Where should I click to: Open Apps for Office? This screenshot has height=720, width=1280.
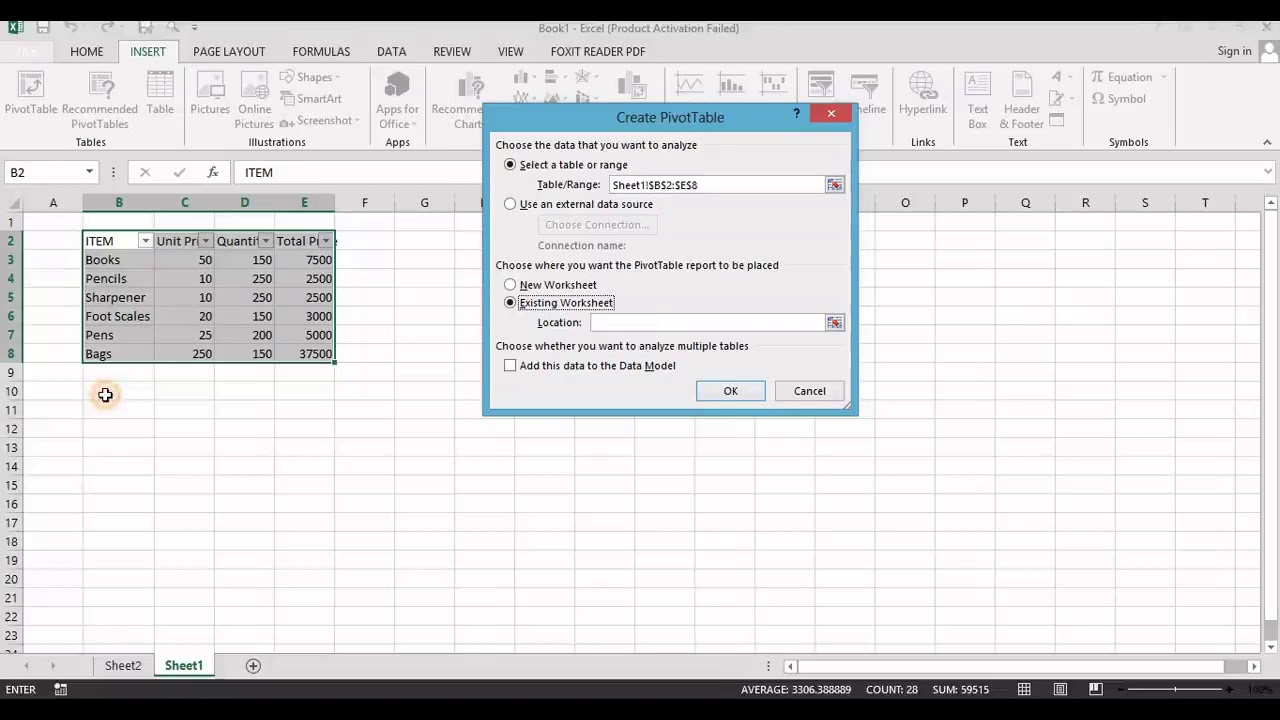coord(397,101)
